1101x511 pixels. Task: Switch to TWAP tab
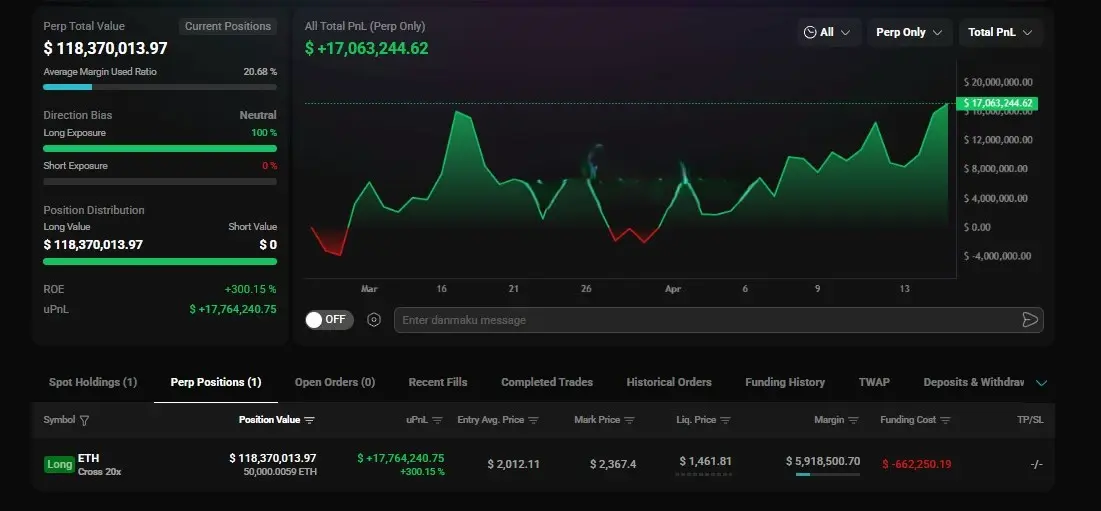click(x=874, y=383)
